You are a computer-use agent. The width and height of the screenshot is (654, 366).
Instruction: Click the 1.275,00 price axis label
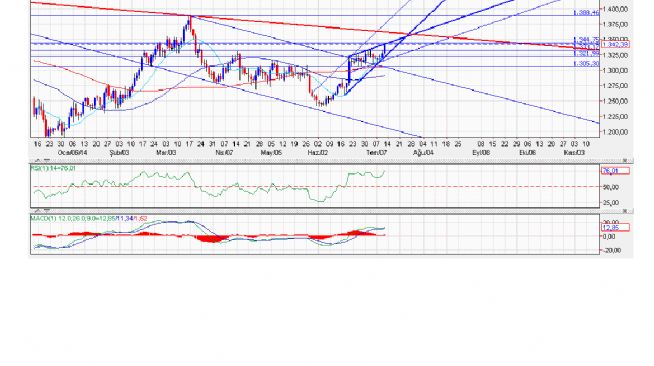[616, 86]
